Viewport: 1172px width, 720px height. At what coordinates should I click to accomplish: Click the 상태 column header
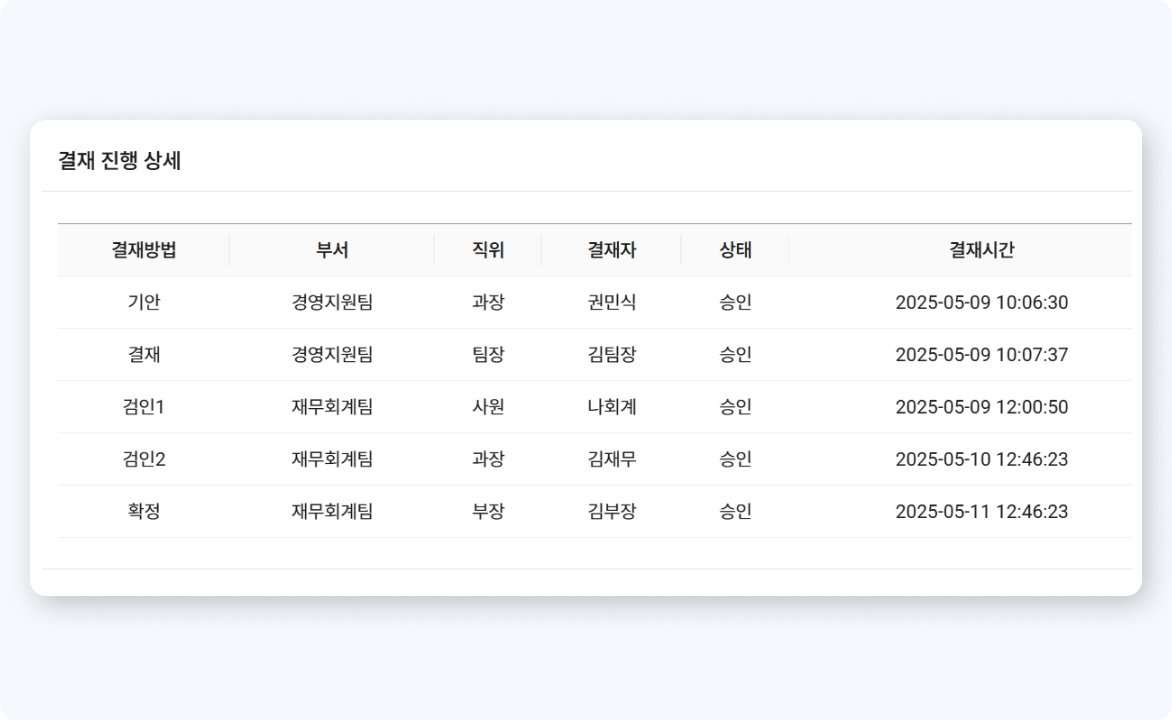point(735,250)
